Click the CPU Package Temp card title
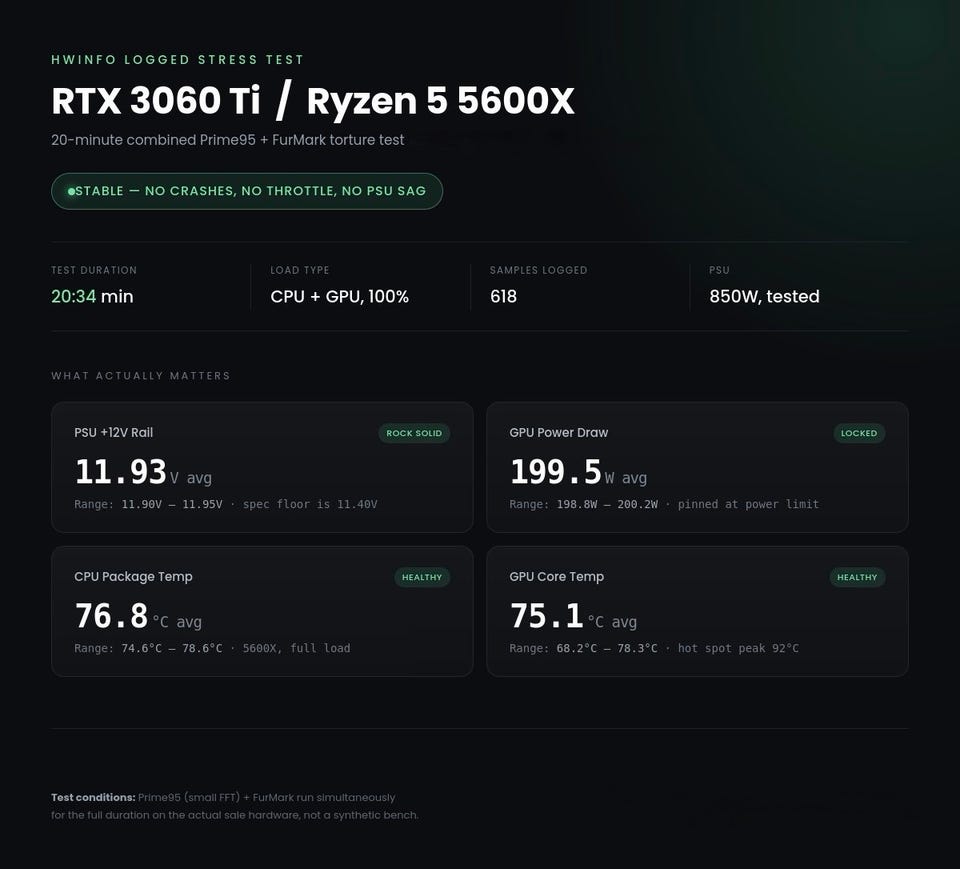This screenshot has width=960, height=869. pos(133,576)
